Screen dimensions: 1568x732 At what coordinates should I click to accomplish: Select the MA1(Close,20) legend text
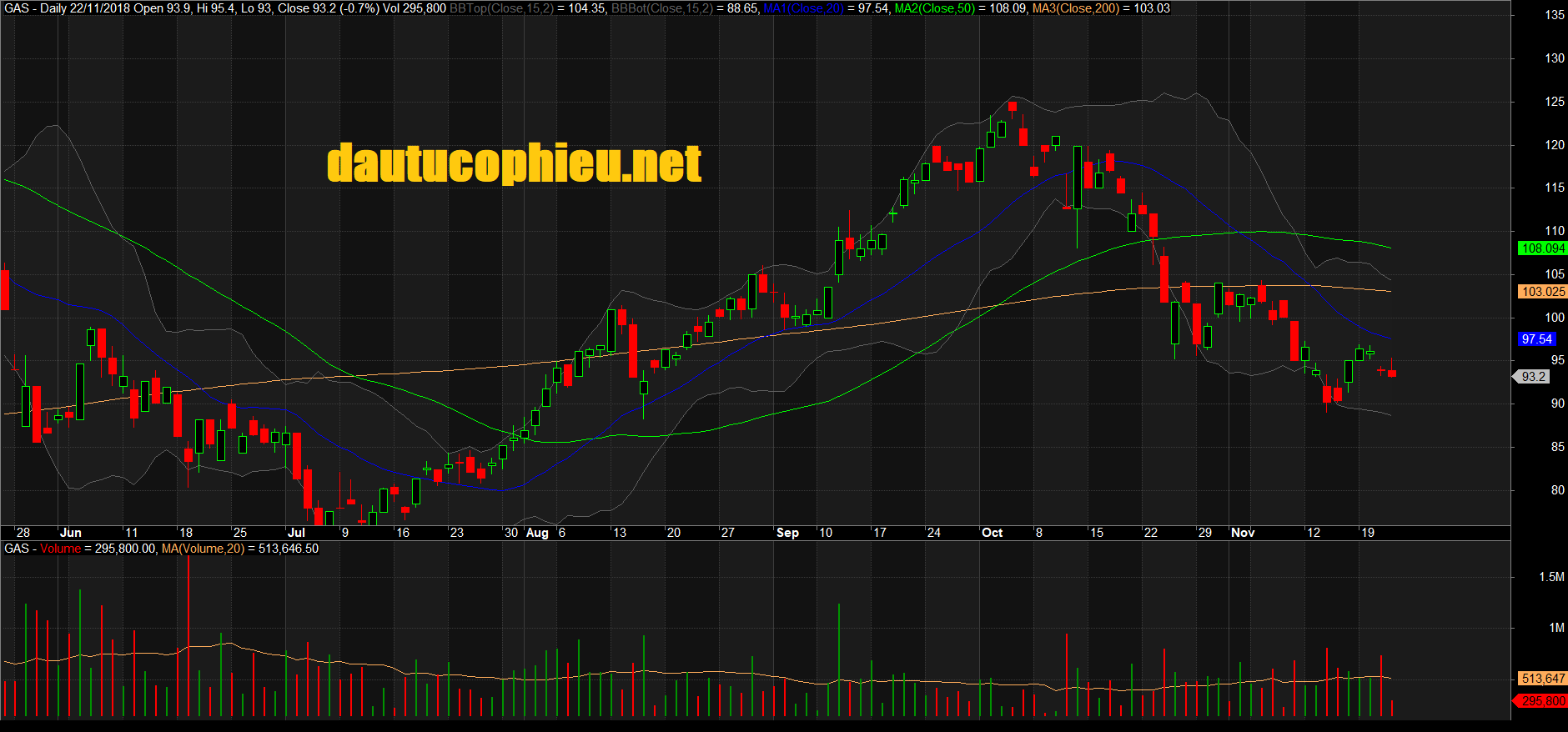pyautogui.click(x=804, y=8)
